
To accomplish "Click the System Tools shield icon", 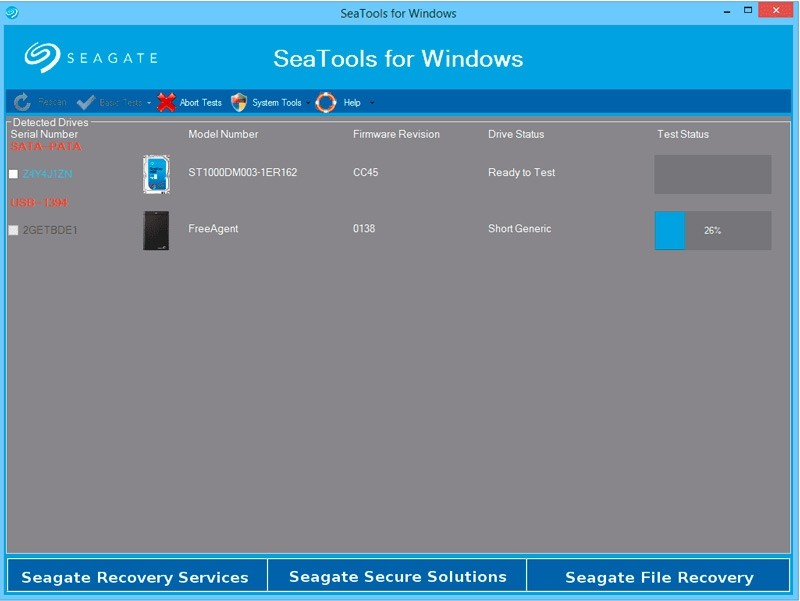I will (x=239, y=102).
